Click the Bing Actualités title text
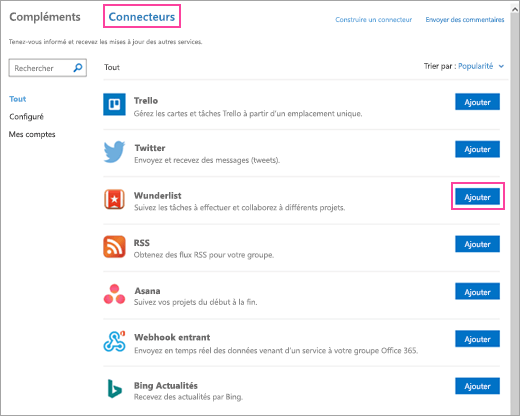This screenshot has width=520, height=416. pos(166,385)
